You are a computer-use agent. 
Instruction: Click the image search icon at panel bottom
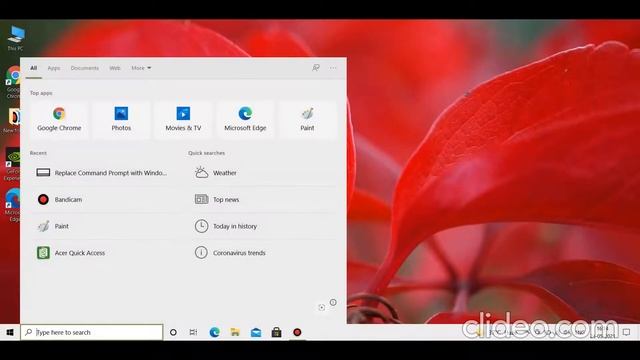tap(322, 307)
